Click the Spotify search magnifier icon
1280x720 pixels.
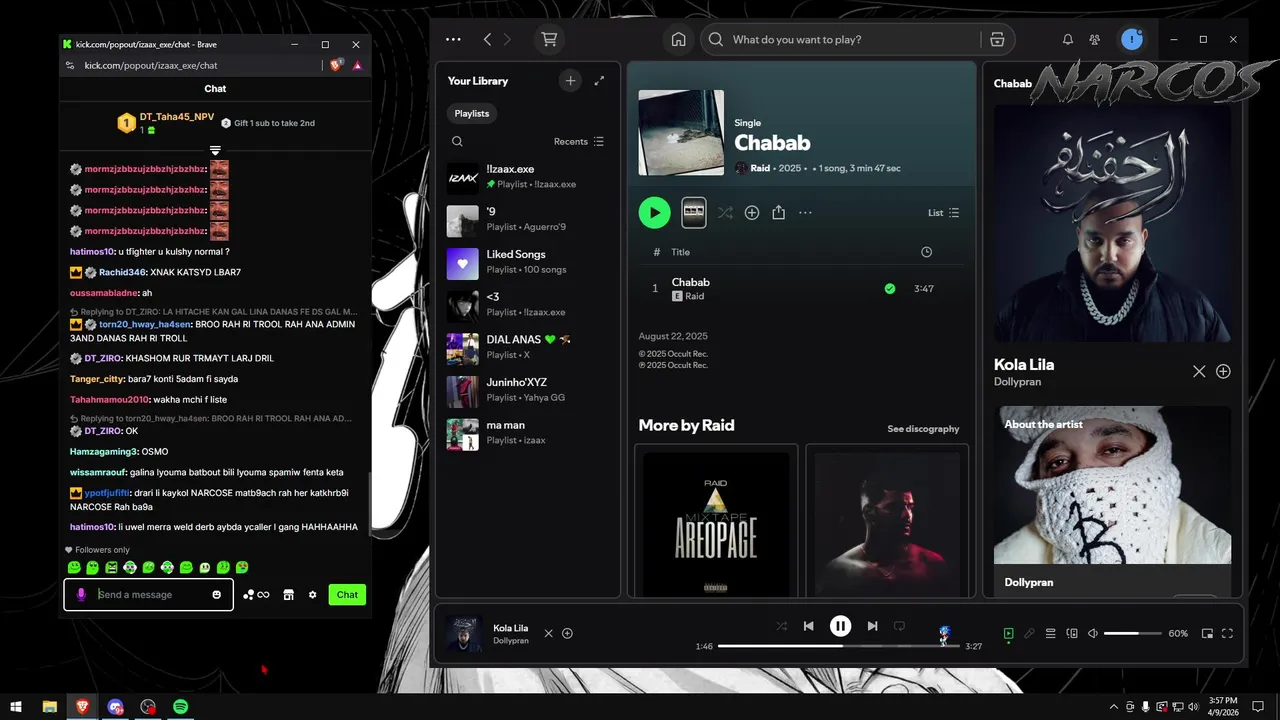point(716,39)
